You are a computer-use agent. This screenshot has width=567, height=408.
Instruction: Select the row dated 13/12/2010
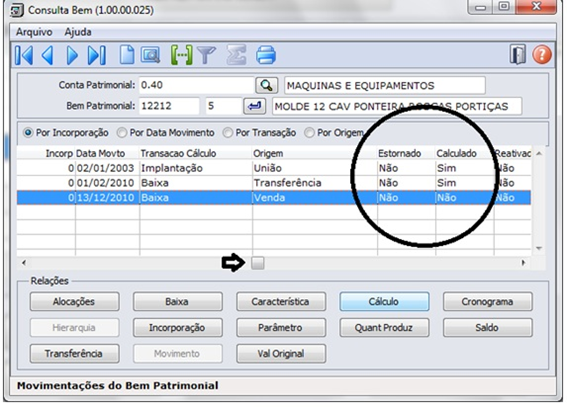[x=274, y=198]
